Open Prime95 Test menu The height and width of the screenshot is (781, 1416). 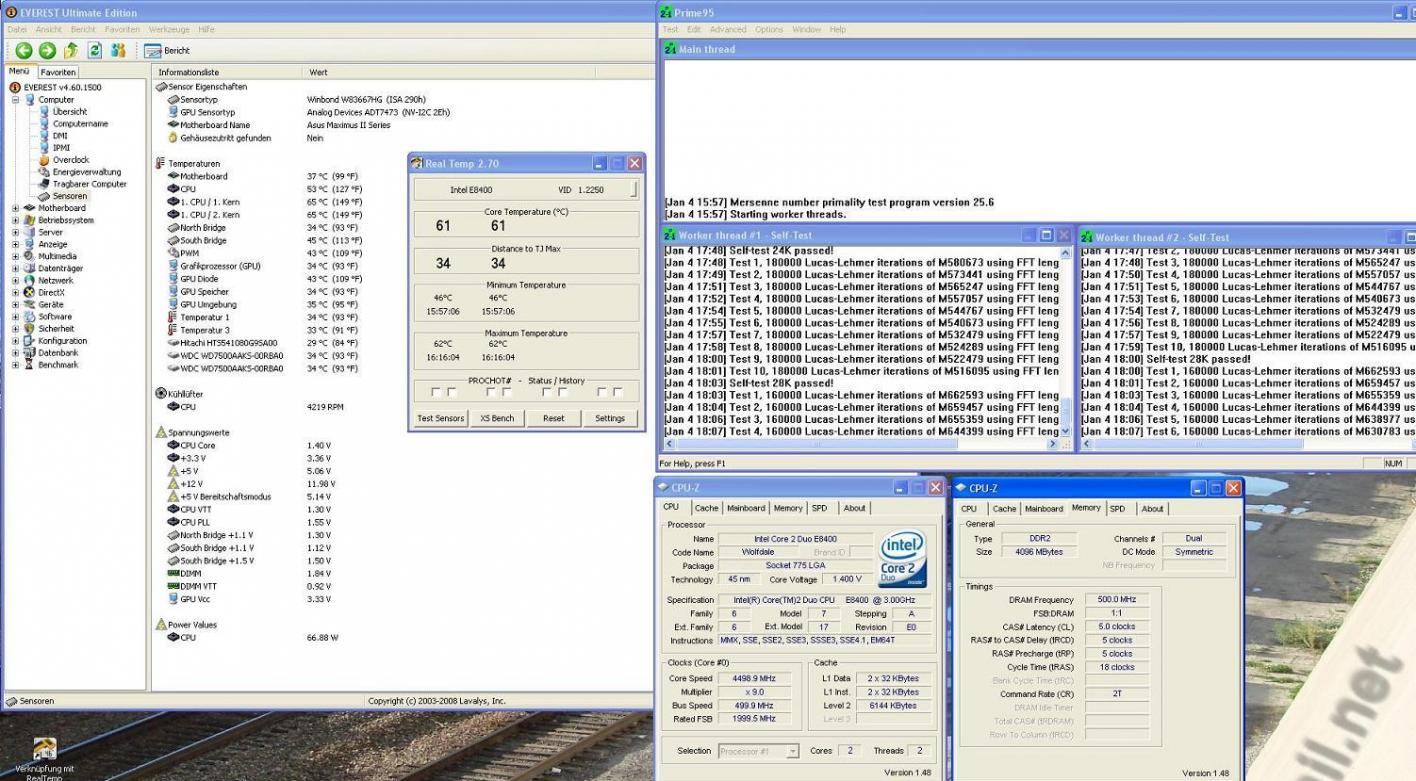click(x=670, y=30)
